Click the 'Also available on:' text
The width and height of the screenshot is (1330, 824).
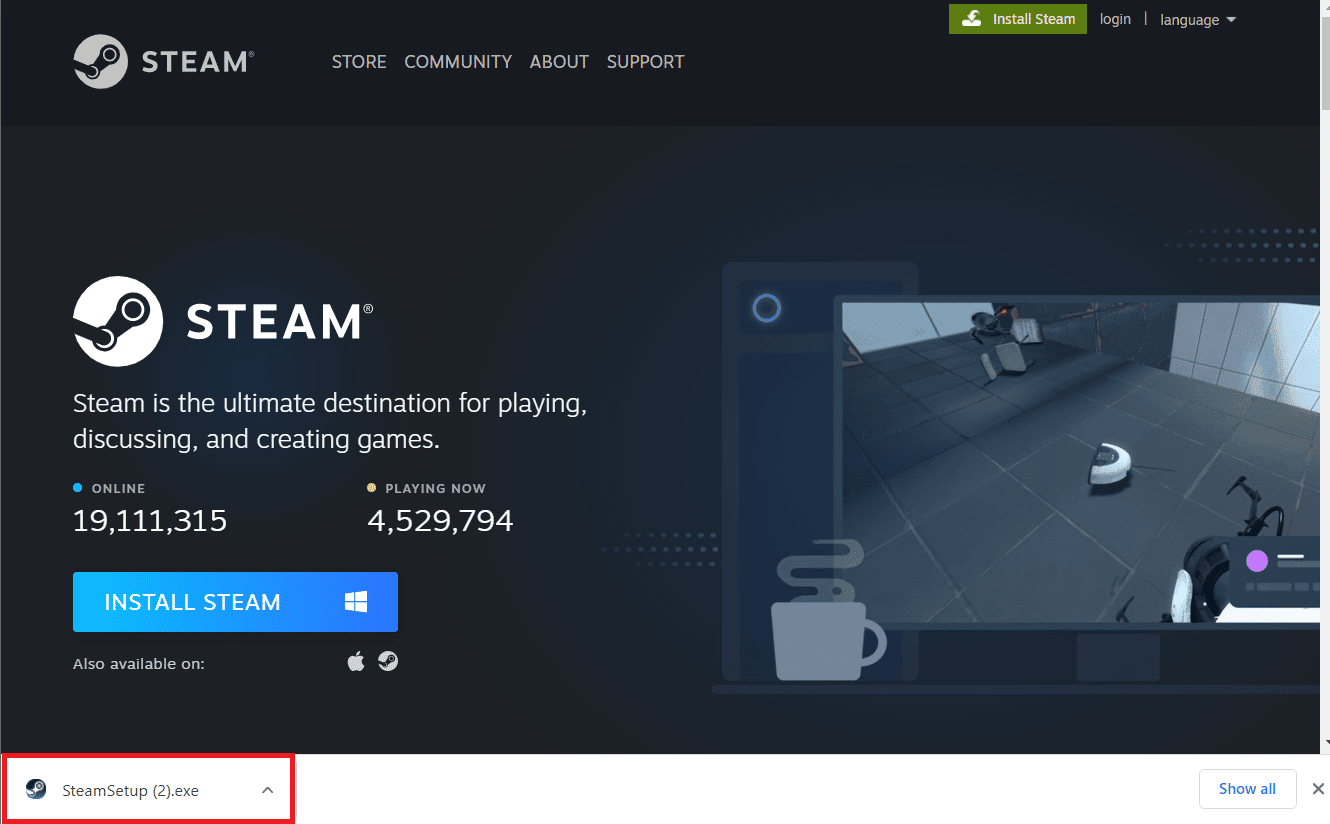click(x=139, y=663)
